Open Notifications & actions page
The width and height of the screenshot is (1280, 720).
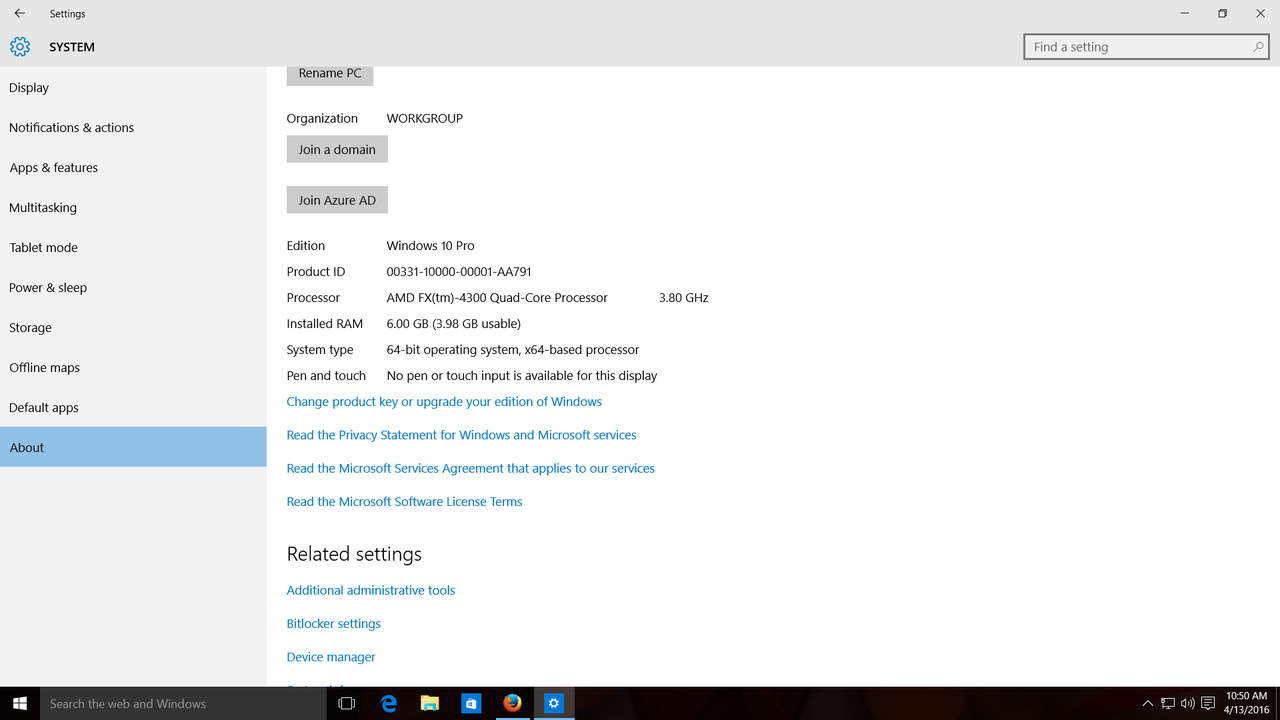tap(133, 127)
